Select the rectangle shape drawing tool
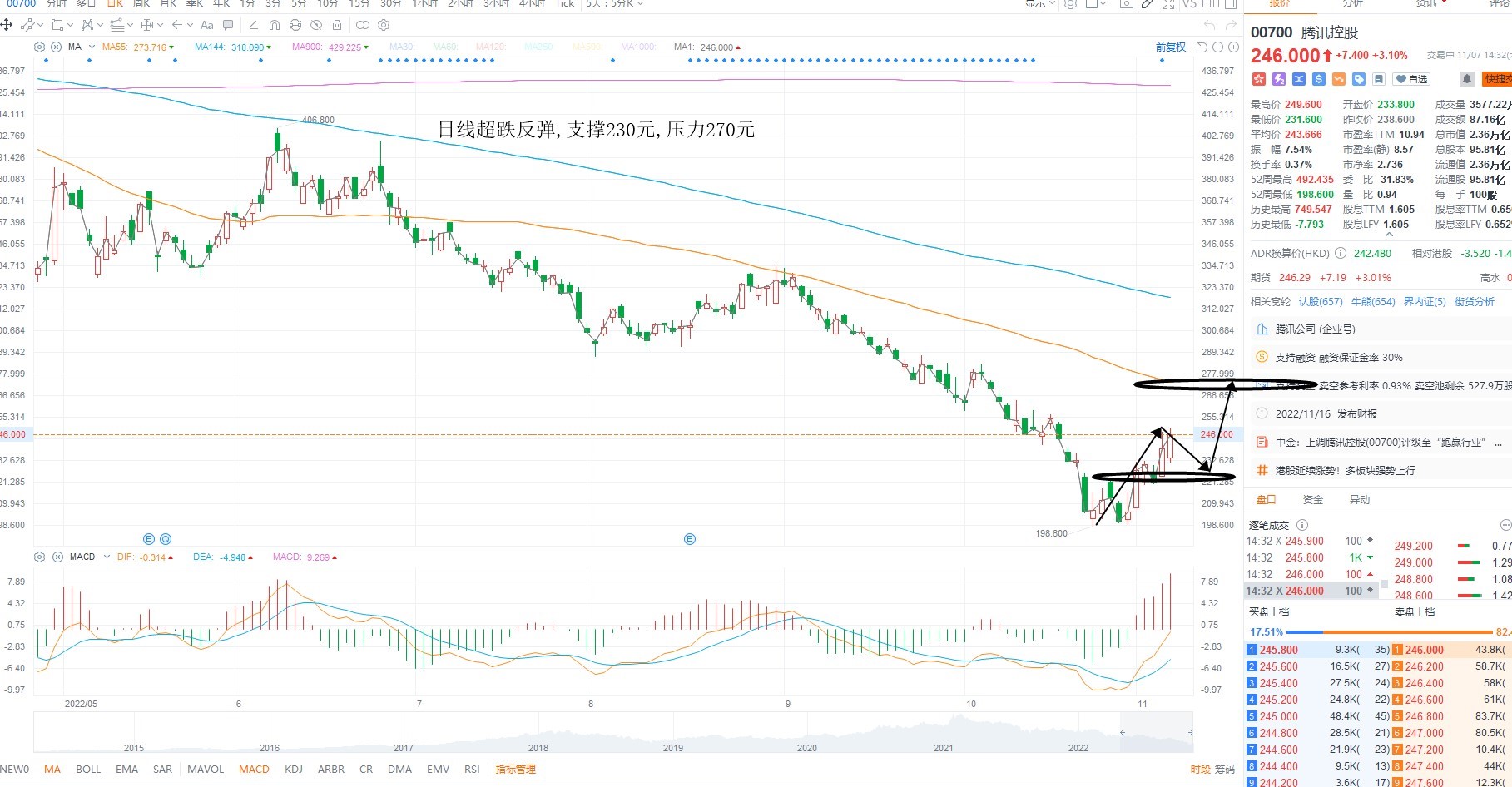The image size is (1512, 787). click(x=57, y=25)
